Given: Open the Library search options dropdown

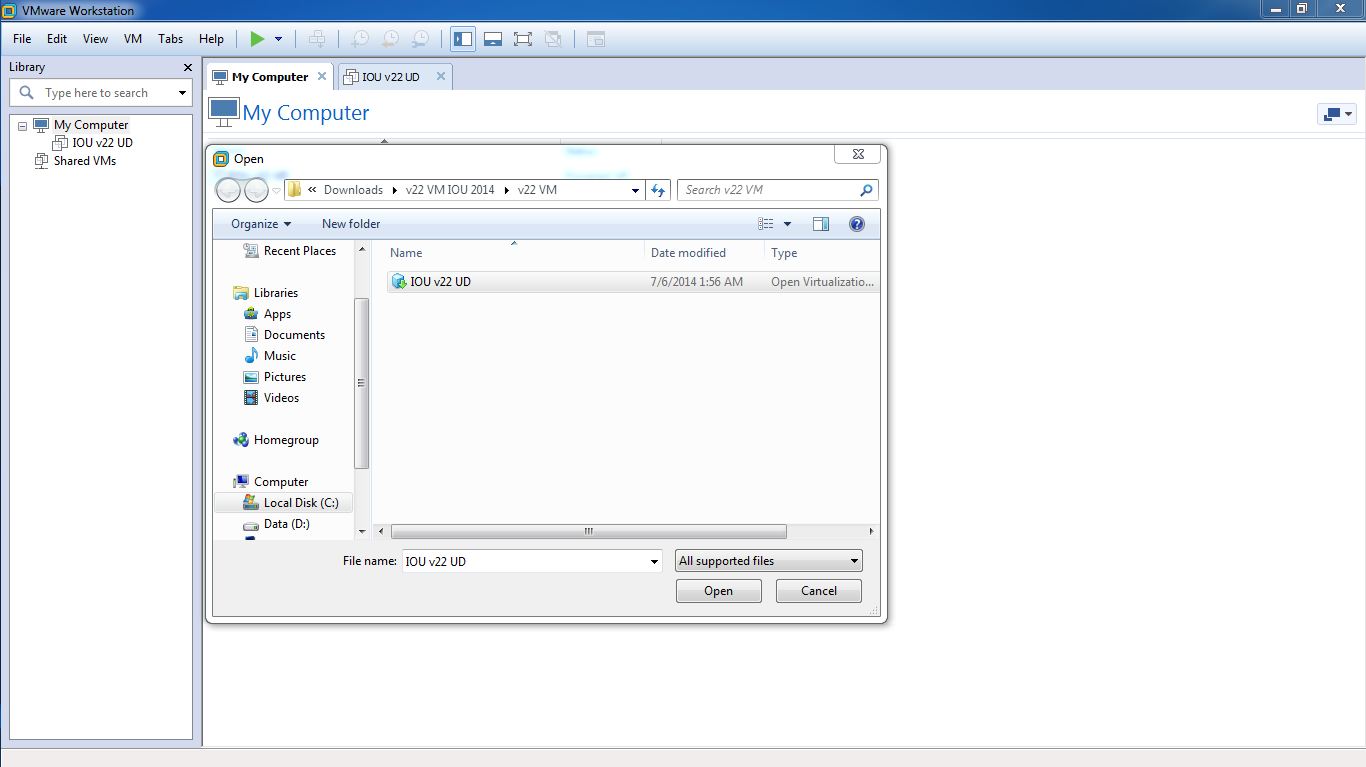Looking at the screenshot, I should [182, 93].
